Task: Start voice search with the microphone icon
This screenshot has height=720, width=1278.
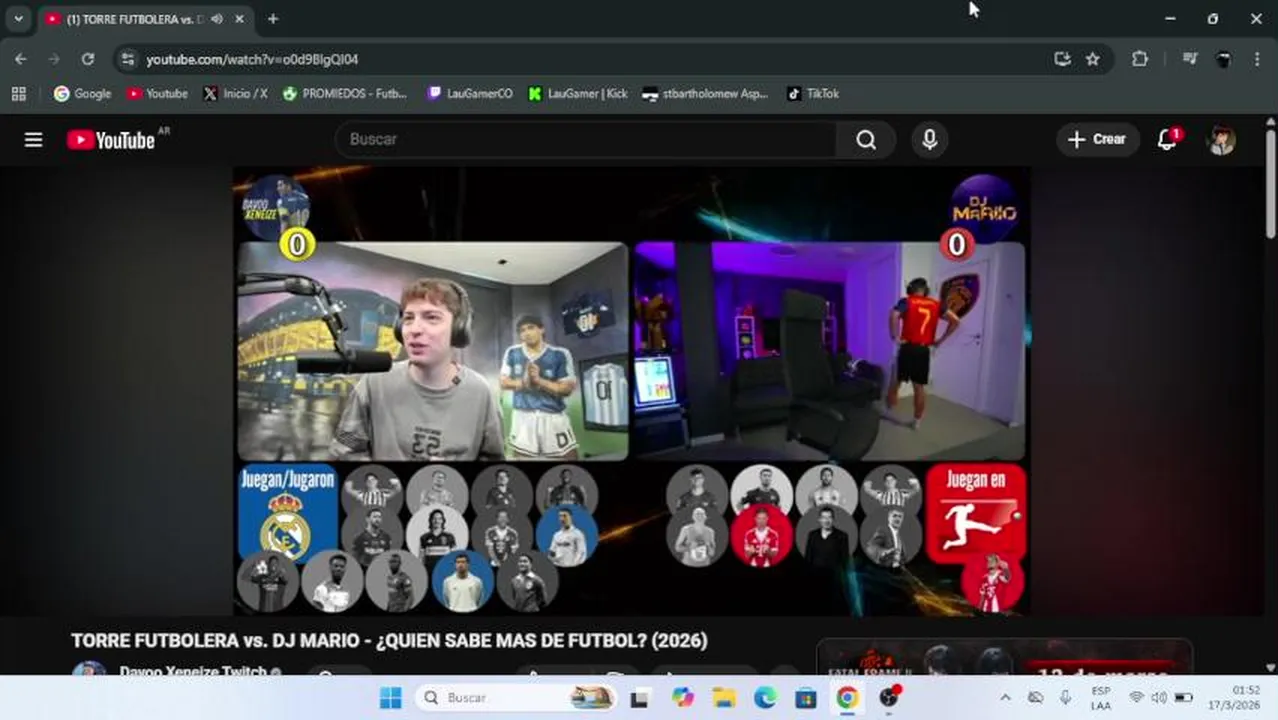Action: tap(929, 140)
